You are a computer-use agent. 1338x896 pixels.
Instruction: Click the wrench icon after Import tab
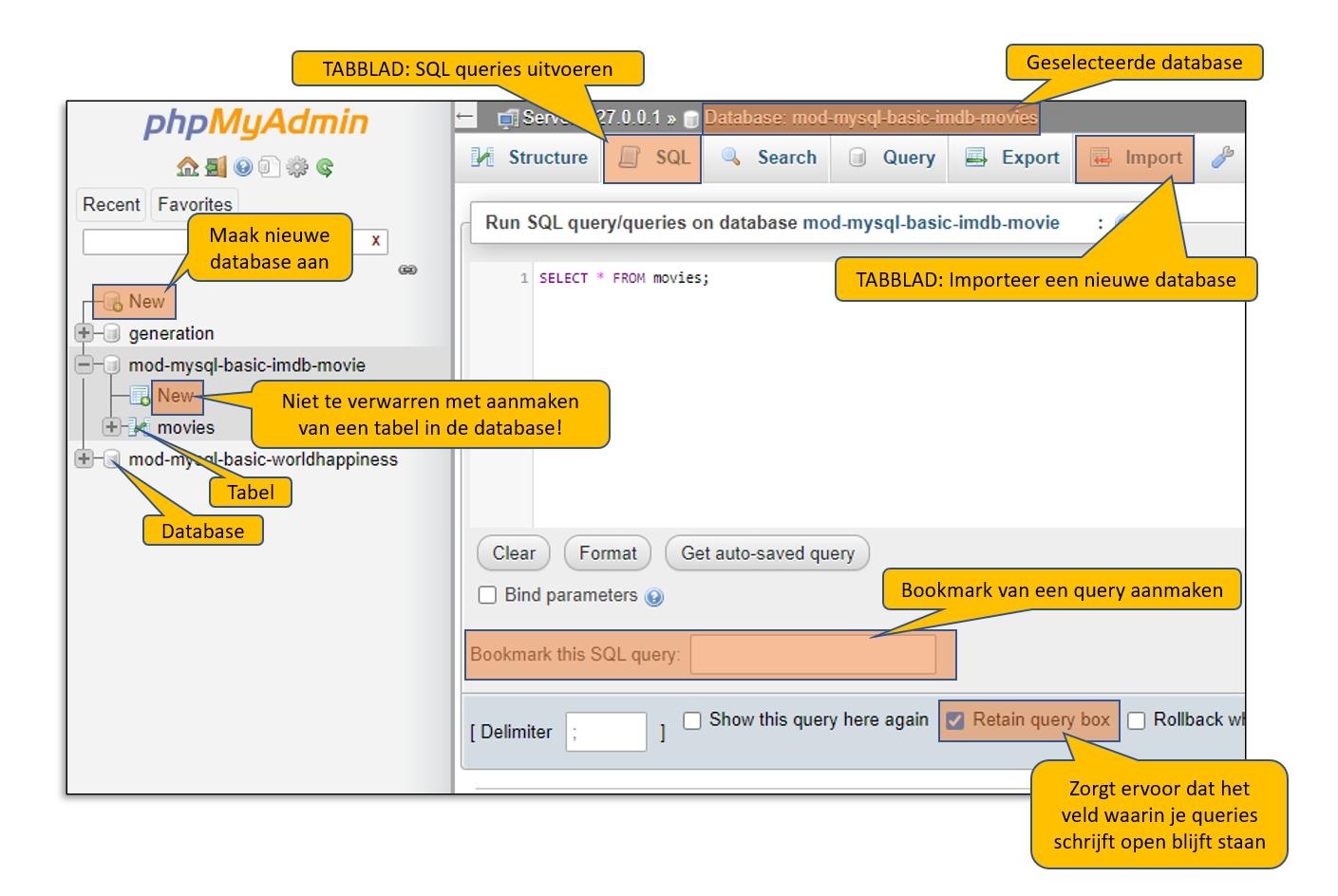pyautogui.click(x=1223, y=158)
